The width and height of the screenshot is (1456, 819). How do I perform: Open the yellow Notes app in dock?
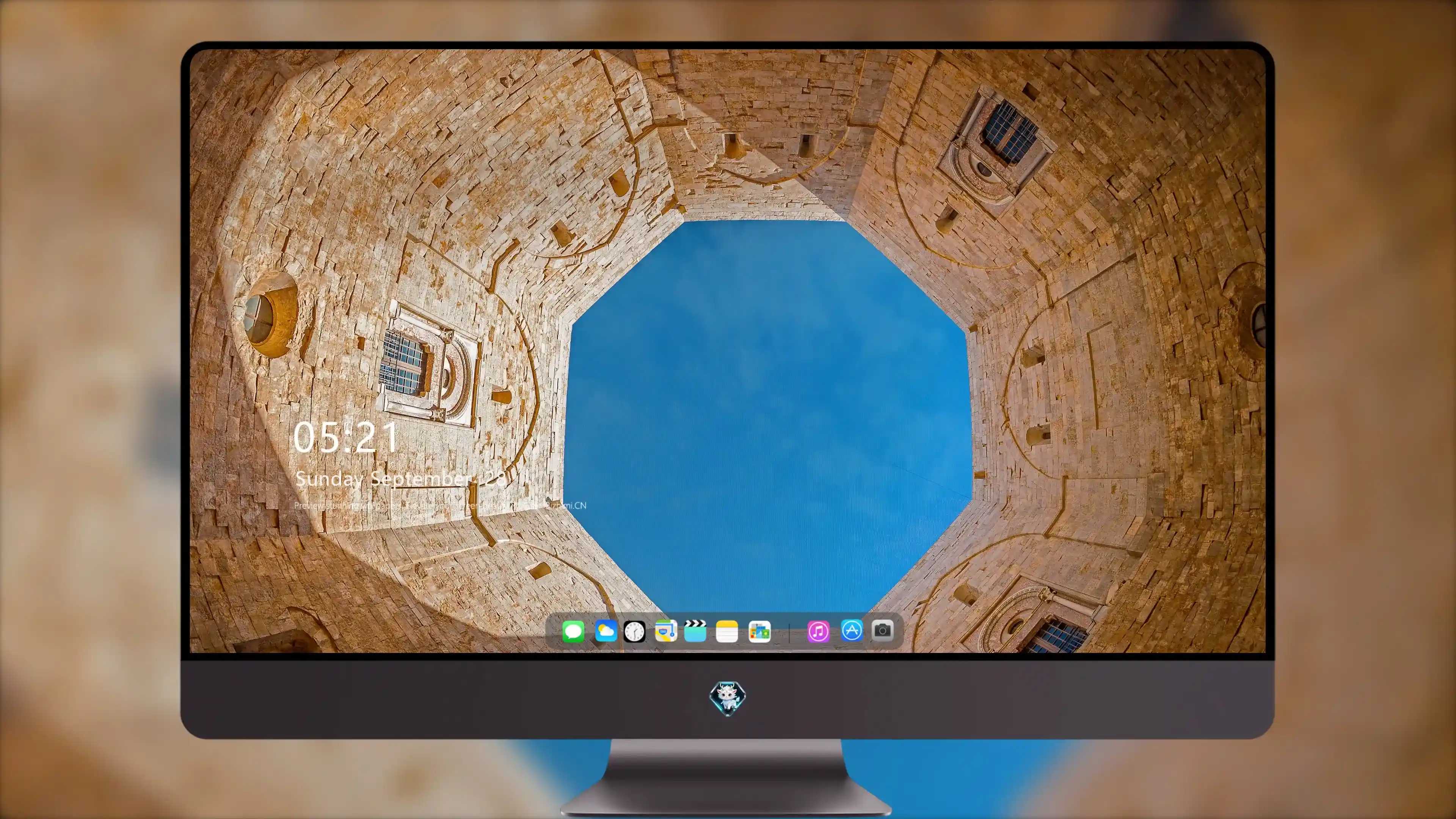727,631
